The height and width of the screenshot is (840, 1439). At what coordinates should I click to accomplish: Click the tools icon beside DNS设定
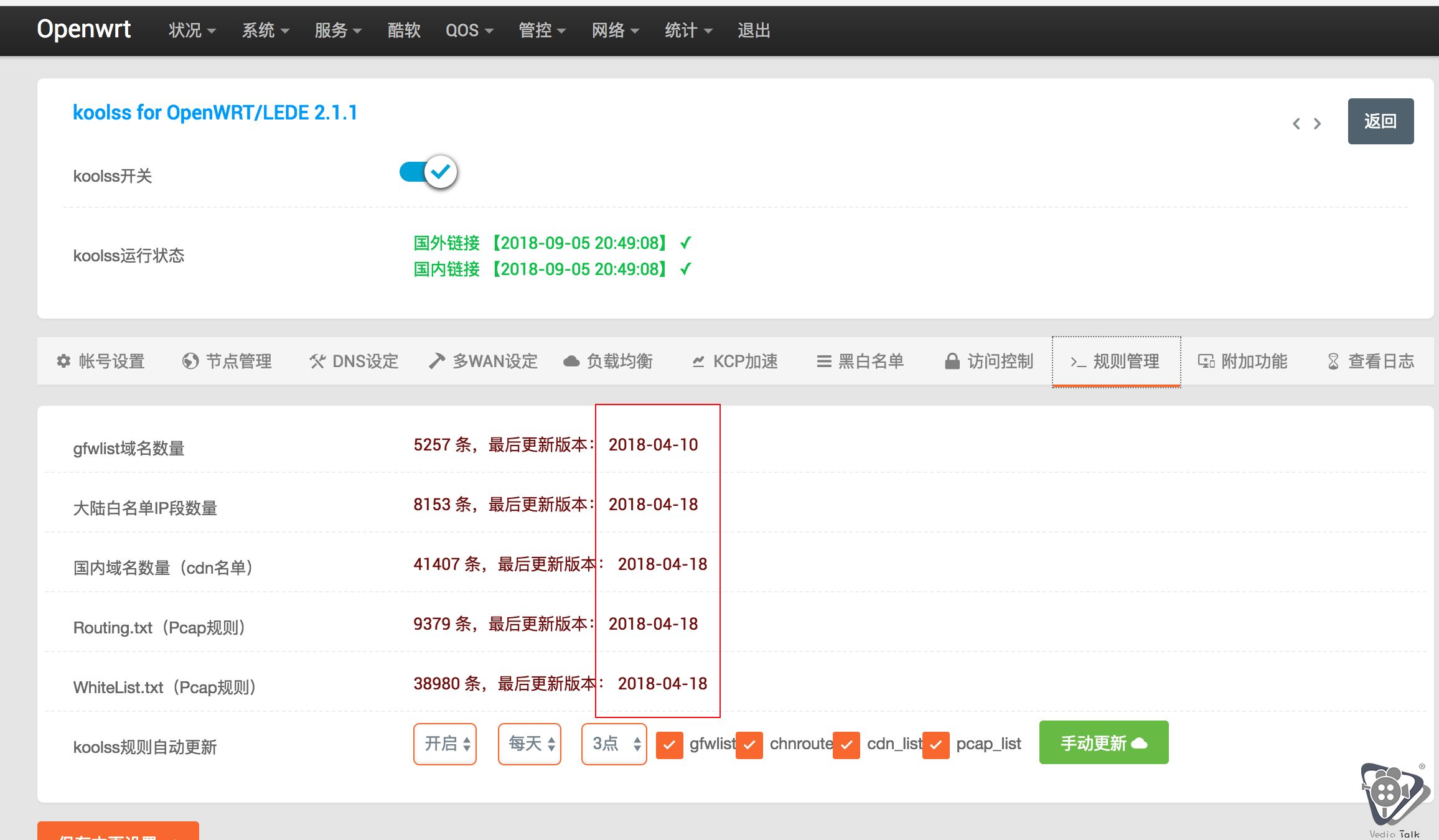[317, 361]
